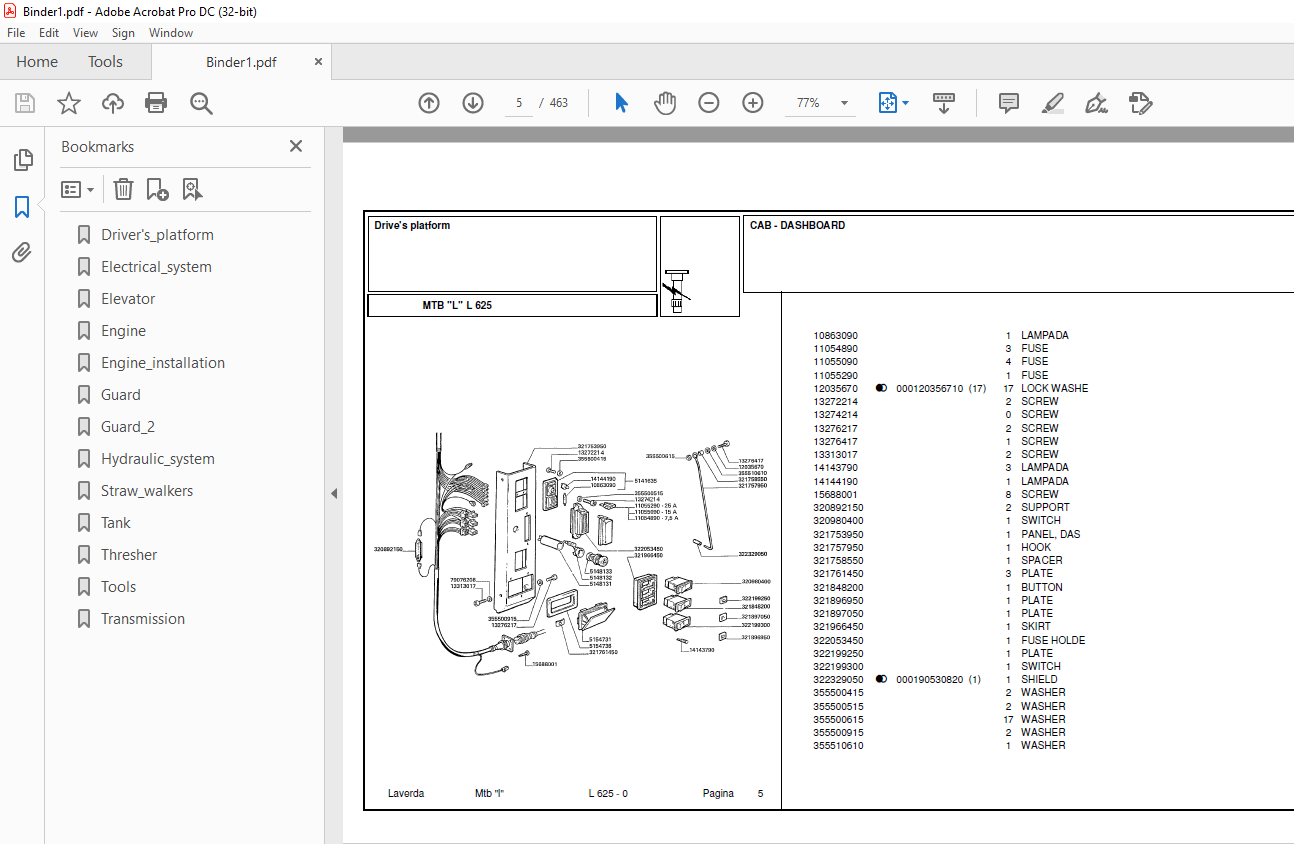Click the "FUSE HOLDE" part description
1294x844 pixels.
1053,640
